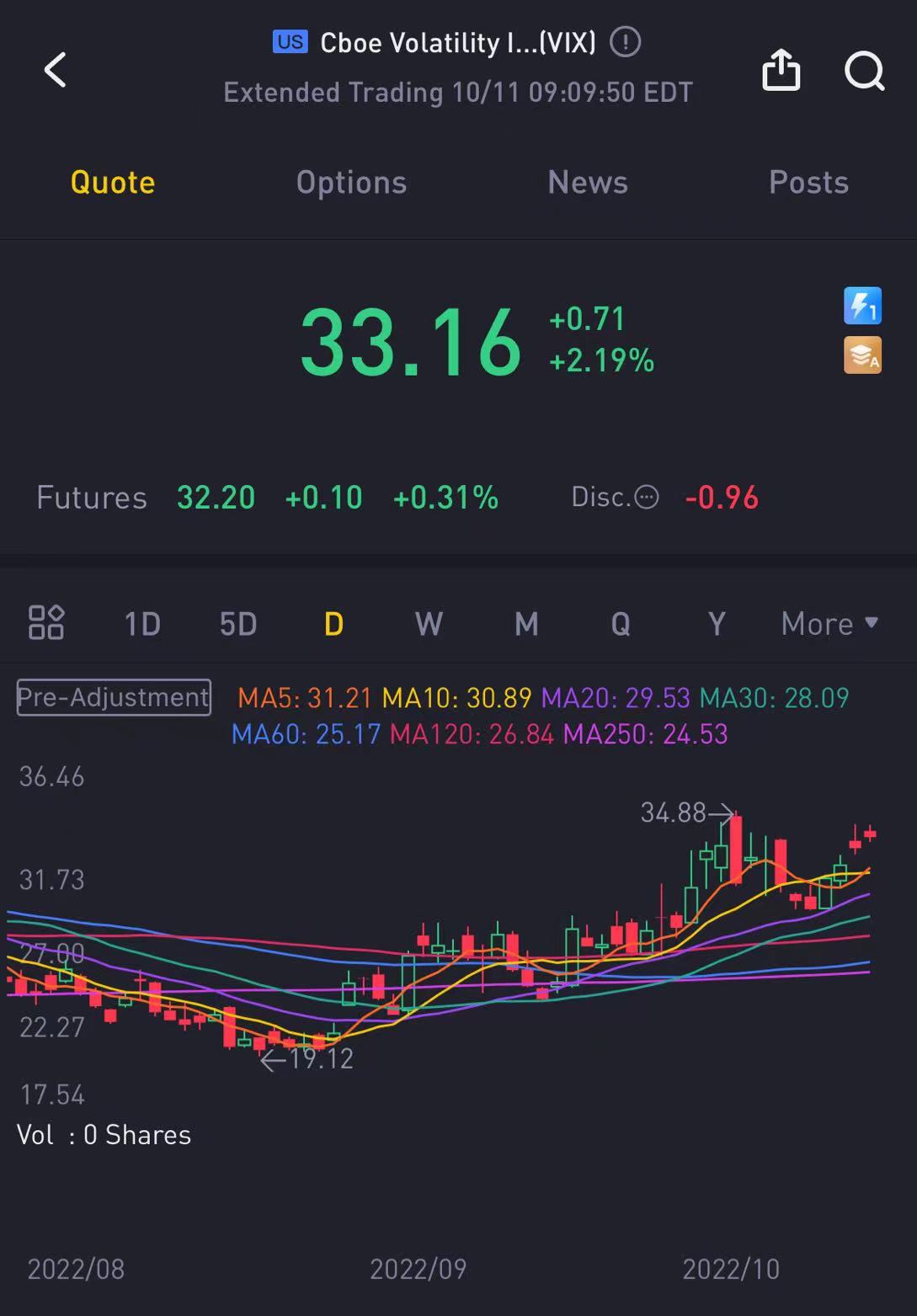Tap the futures change +0.10
The height and width of the screenshot is (1316, 917).
click(x=323, y=498)
